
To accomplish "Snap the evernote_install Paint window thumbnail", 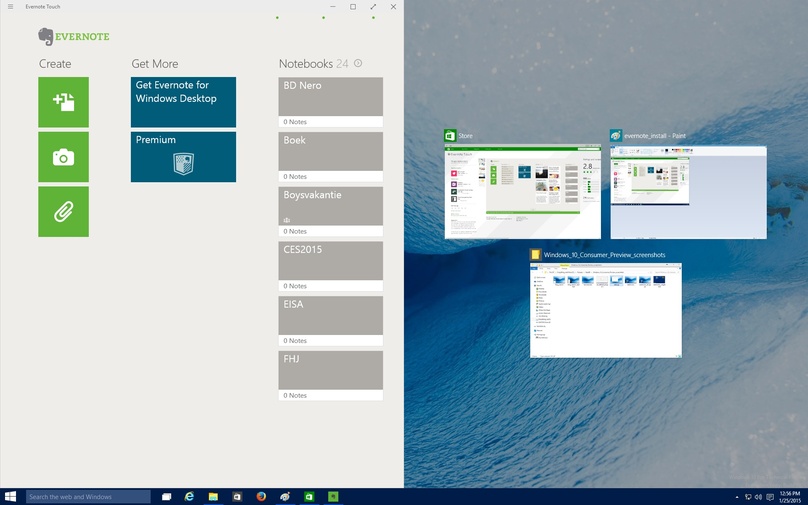I will (x=688, y=192).
